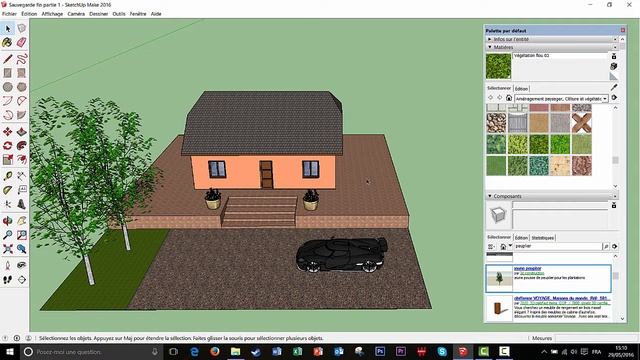The image size is (640, 360).
Task: Pick the Polygon tool
Action: point(22,87)
